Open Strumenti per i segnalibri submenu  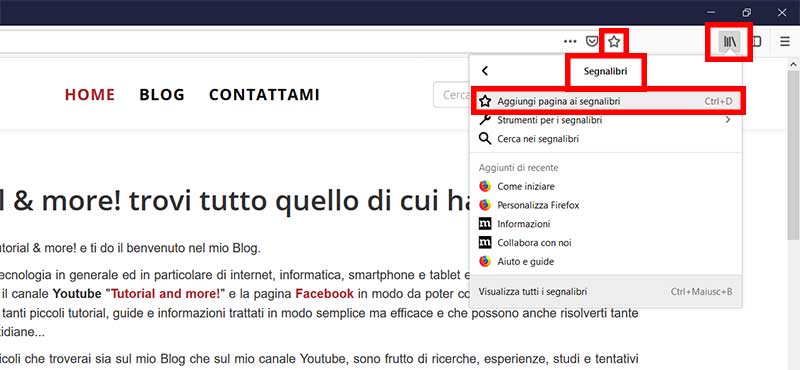(606, 120)
